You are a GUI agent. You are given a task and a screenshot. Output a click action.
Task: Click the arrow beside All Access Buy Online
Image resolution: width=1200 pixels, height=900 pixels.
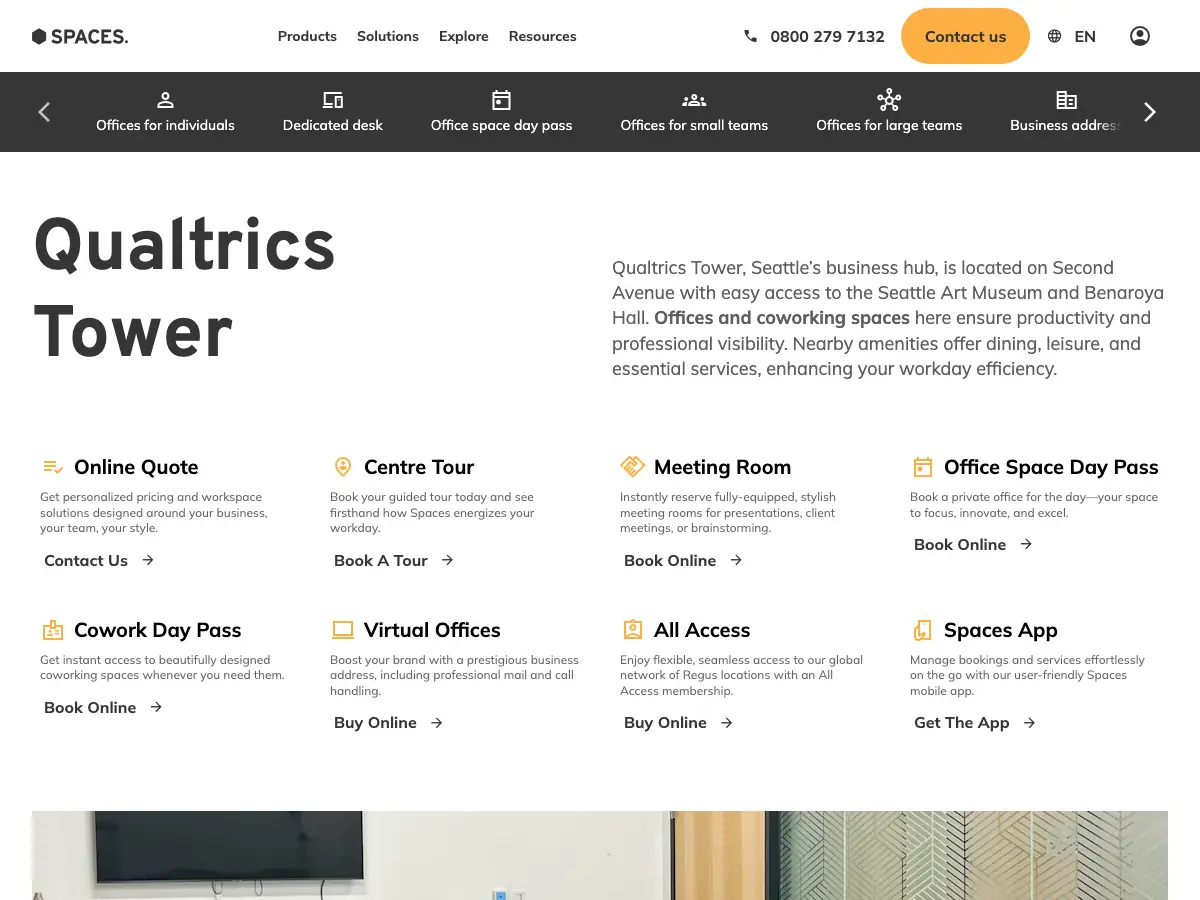pyautogui.click(x=727, y=723)
